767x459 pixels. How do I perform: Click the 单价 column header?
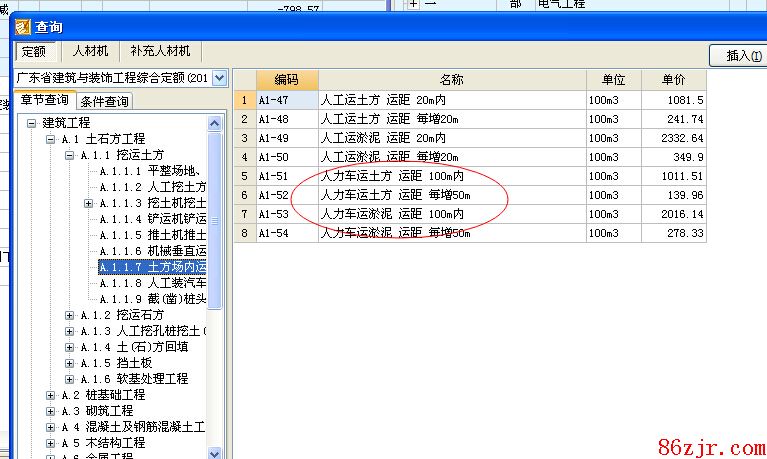point(673,80)
